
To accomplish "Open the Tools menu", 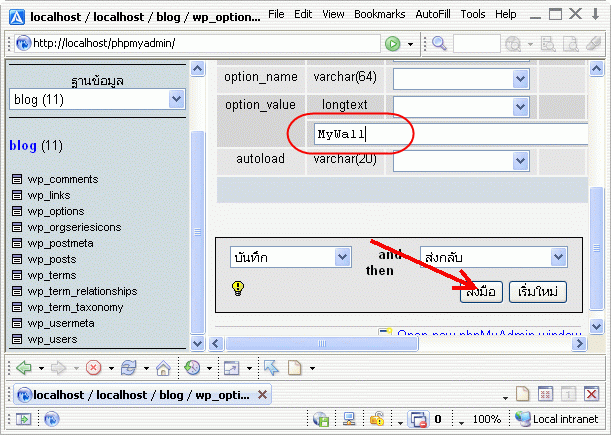I will click(x=473, y=15).
